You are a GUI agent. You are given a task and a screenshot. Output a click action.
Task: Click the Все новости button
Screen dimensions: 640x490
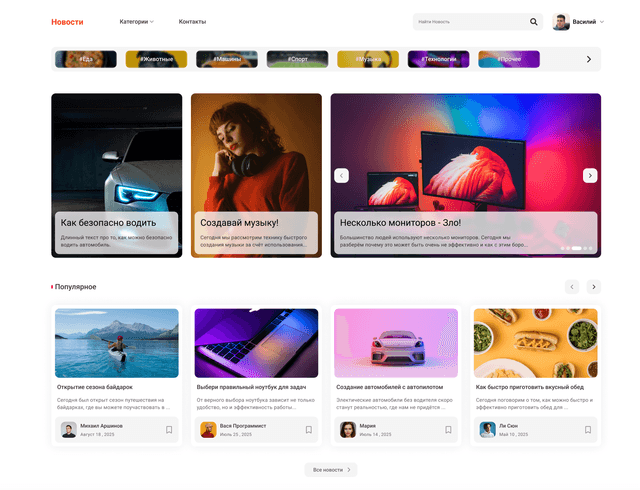tap(331, 469)
